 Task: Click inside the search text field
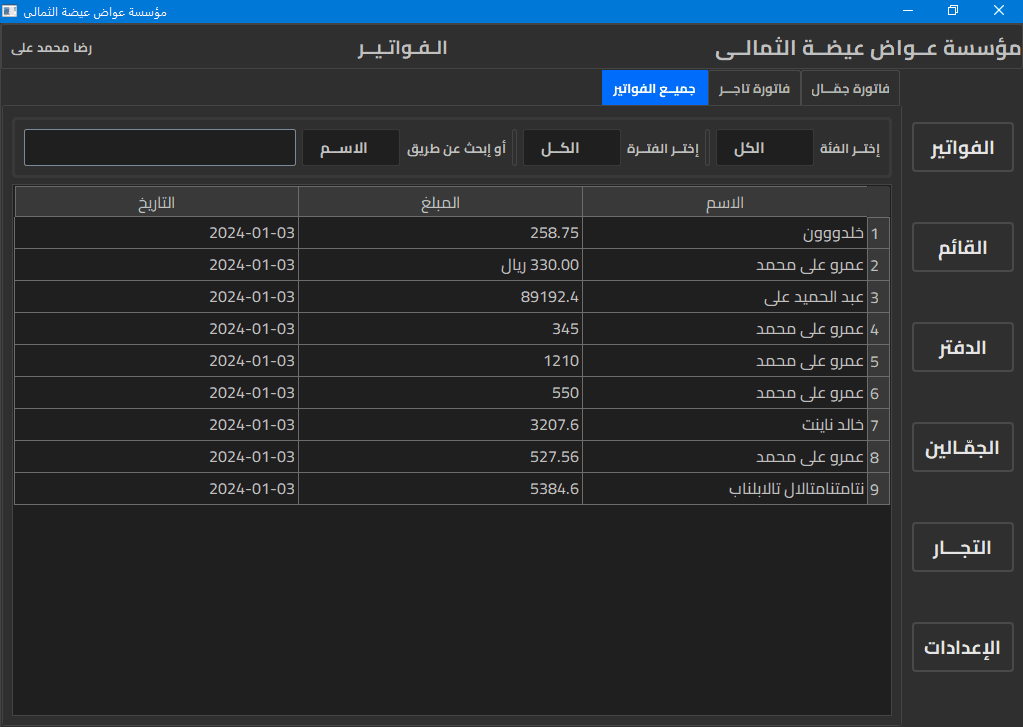159,146
